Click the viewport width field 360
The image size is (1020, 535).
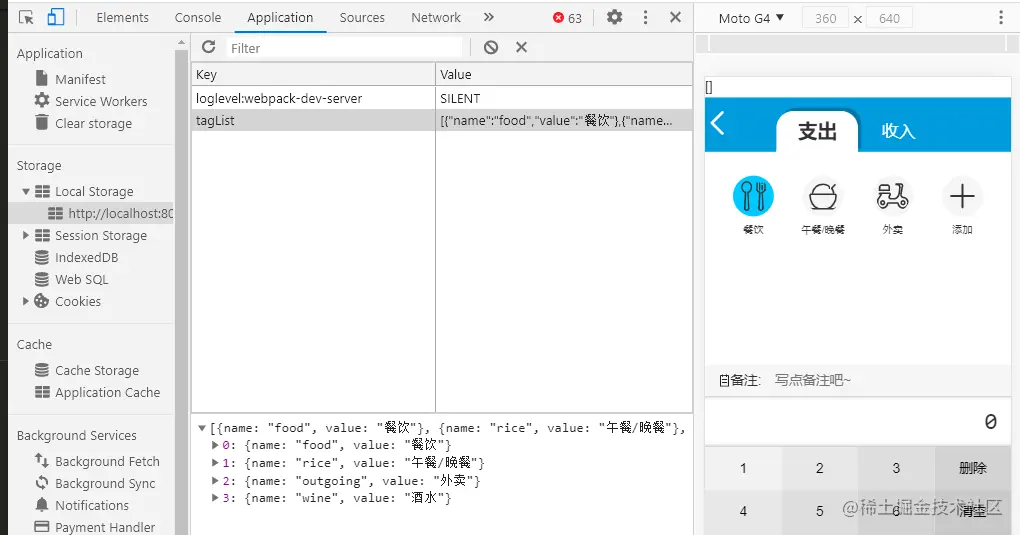click(825, 18)
